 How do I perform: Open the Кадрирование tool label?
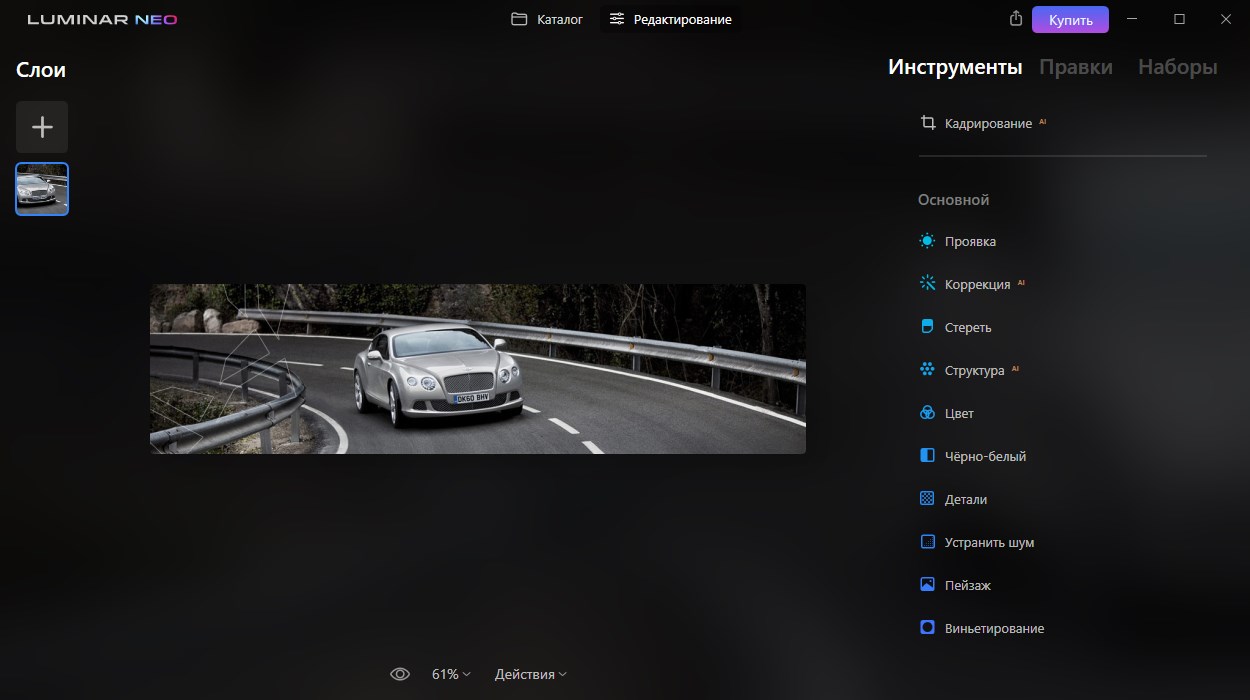tap(988, 124)
